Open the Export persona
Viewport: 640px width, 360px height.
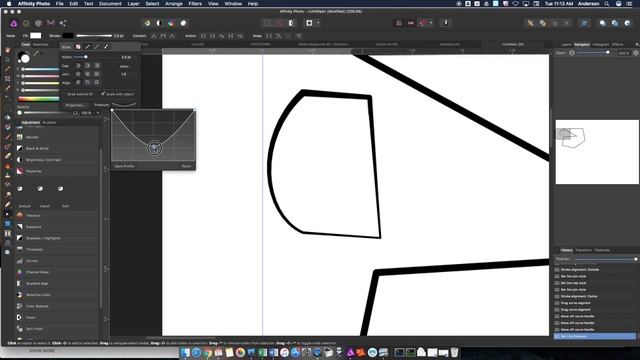[63, 23]
